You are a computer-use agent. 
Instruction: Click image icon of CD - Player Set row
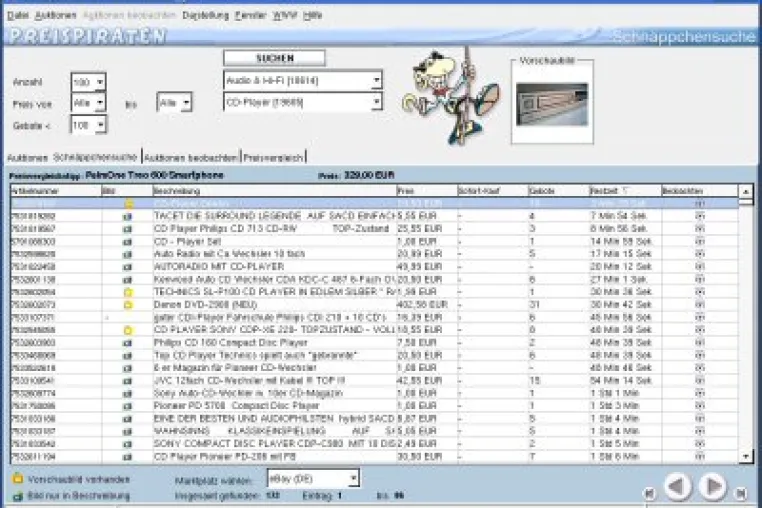pyautogui.click(x=127, y=242)
